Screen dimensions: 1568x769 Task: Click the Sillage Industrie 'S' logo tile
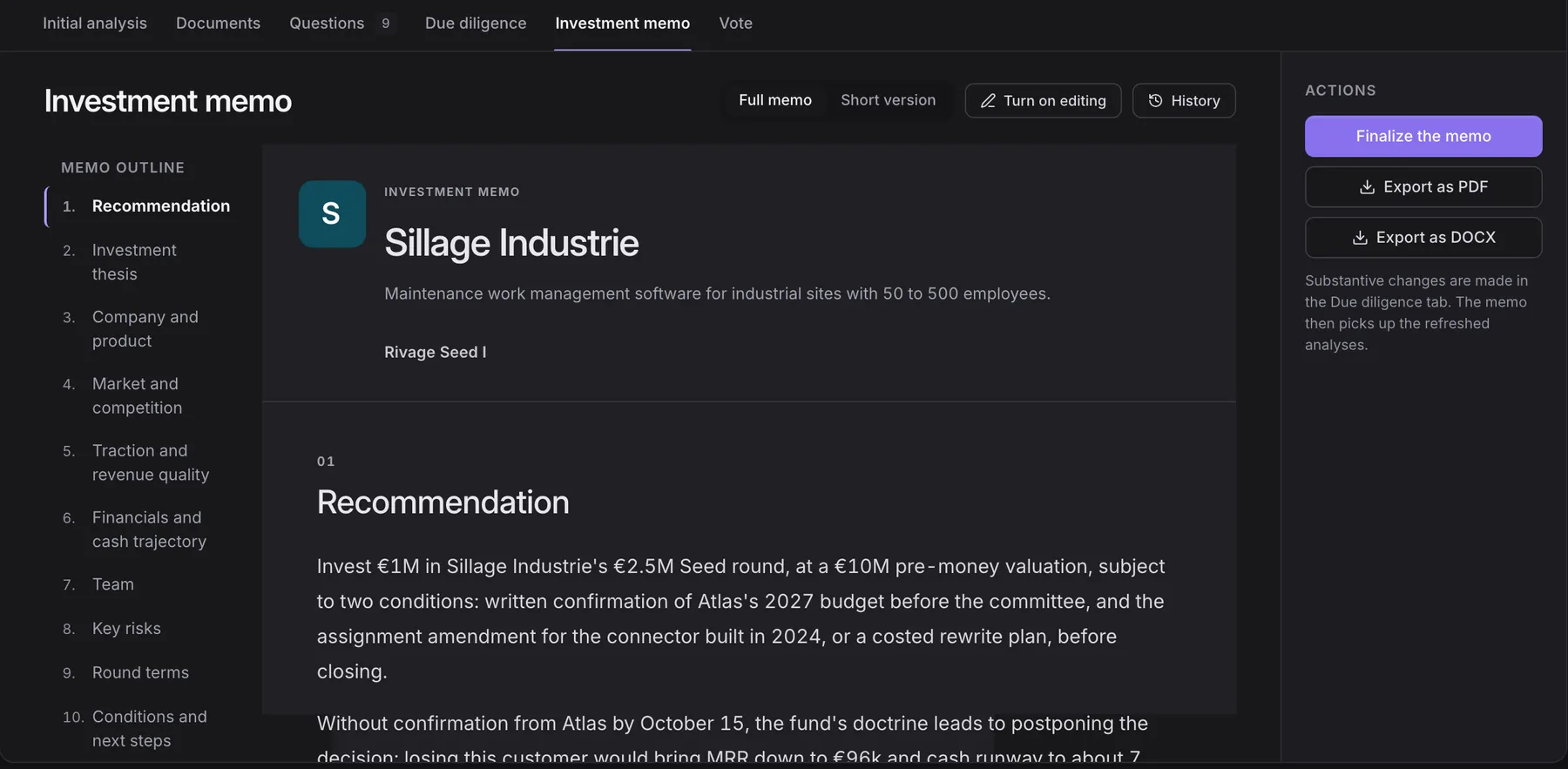[x=332, y=214]
